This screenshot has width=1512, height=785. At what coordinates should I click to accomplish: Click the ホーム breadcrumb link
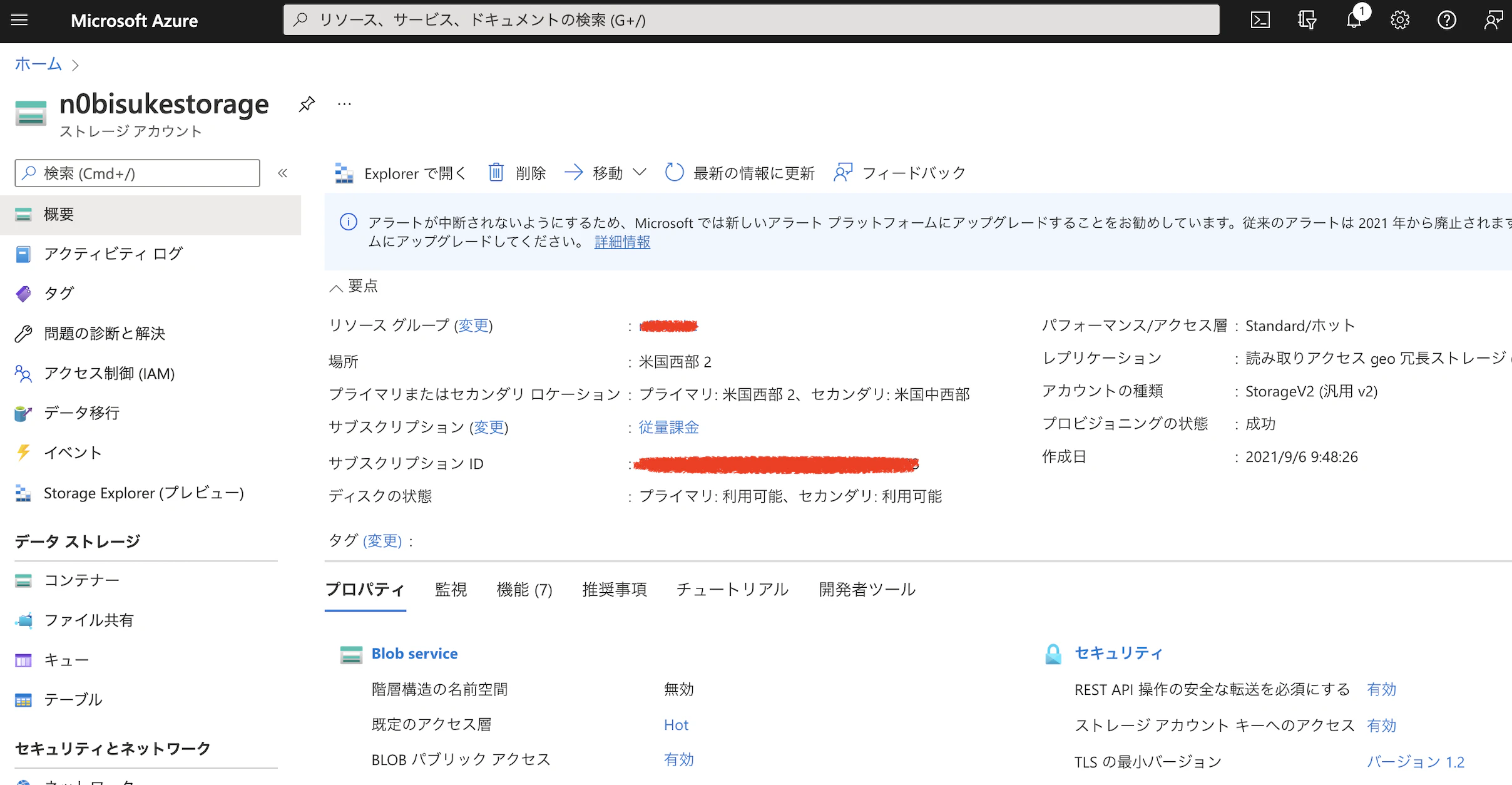click(38, 64)
